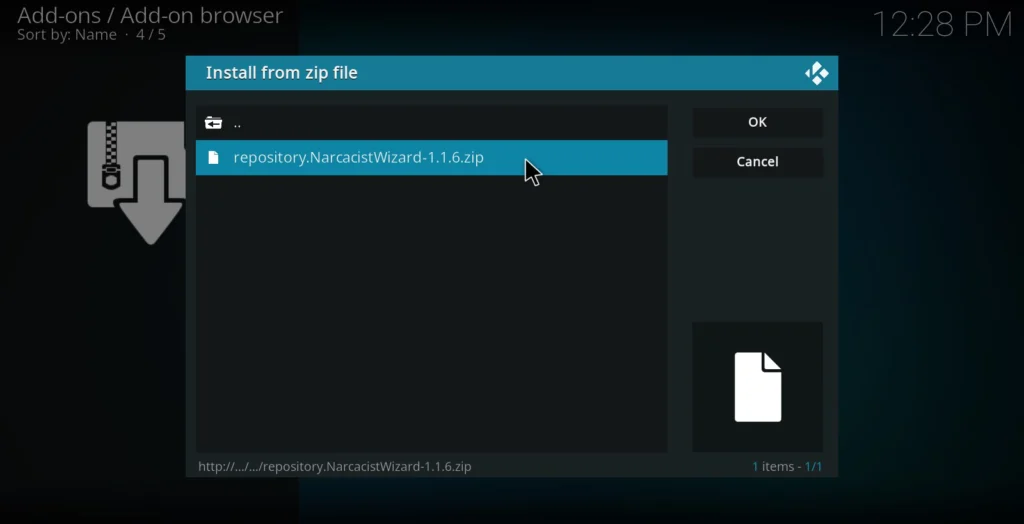Viewport: 1024px width, 524px height.
Task: Click the '4 / 5' position indicator
Action: (151, 35)
